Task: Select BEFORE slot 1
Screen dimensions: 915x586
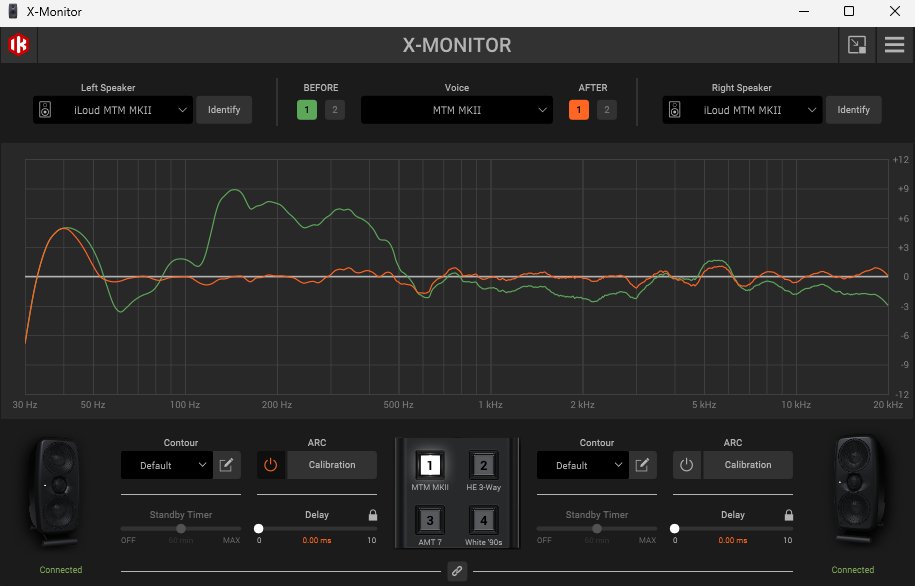Action: click(x=307, y=110)
